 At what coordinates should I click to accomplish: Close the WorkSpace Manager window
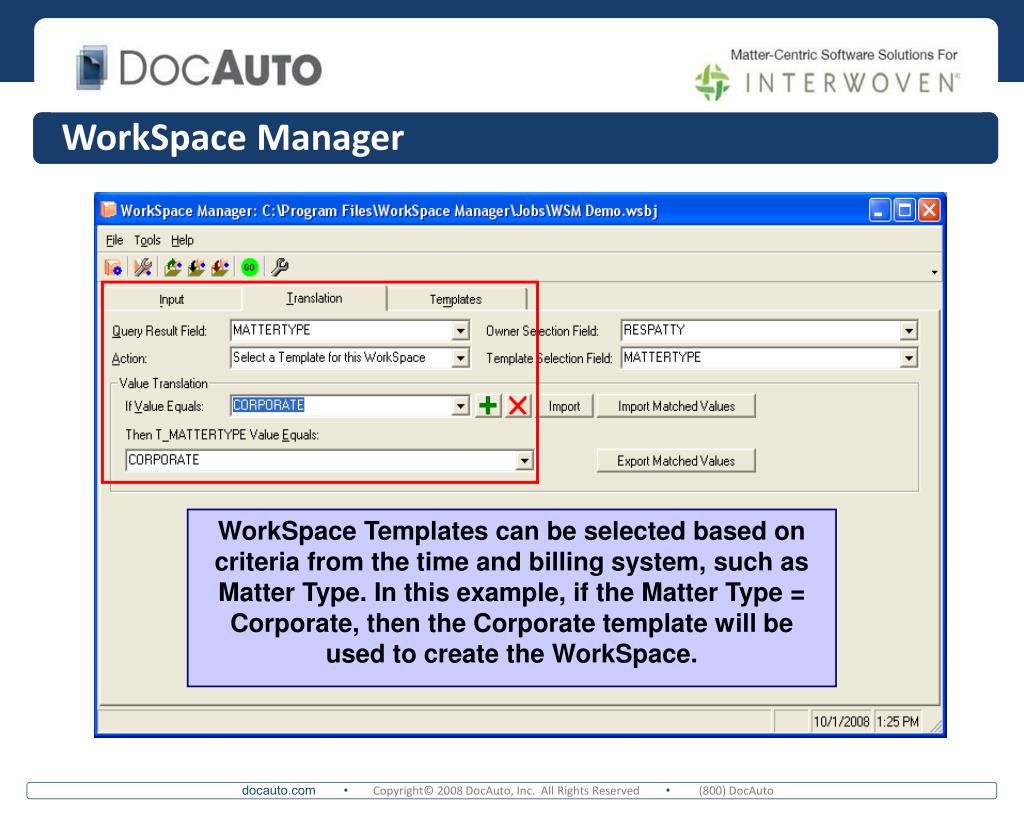point(929,210)
